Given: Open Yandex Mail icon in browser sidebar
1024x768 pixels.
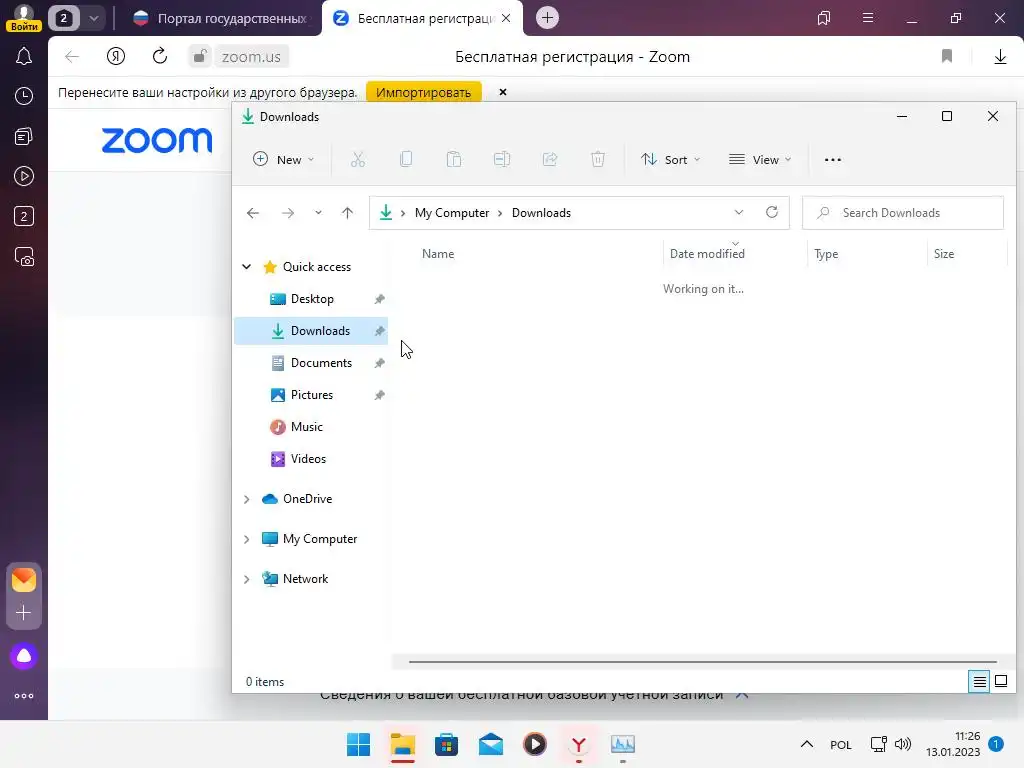Looking at the screenshot, I should coord(24,579).
